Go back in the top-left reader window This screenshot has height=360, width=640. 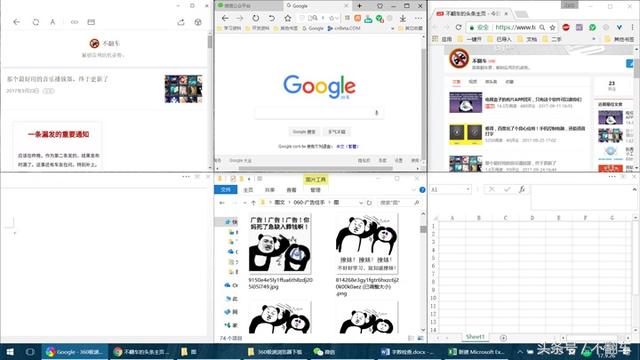[16, 22]
